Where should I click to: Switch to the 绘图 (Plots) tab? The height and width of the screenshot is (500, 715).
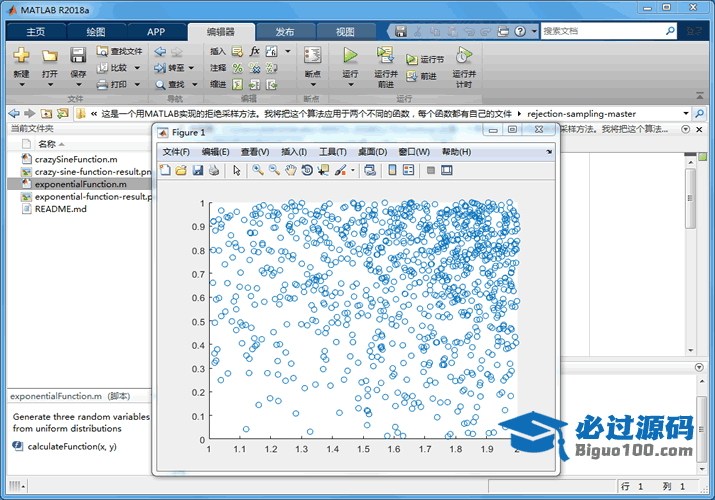(x=96, y=32)
